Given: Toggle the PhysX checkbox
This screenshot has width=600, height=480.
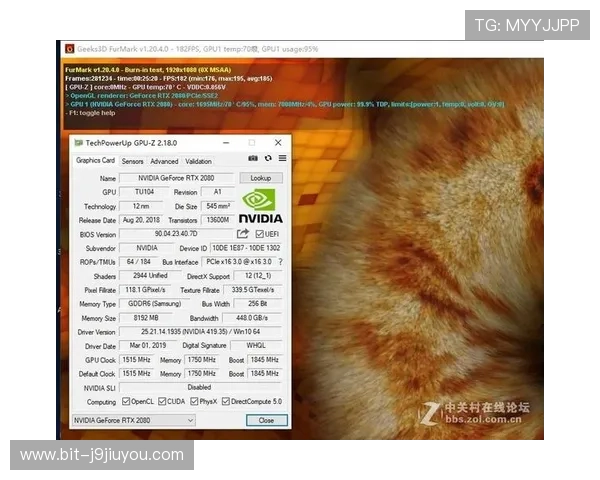Looking at the screenshot, I should click(x=196, y=402).
